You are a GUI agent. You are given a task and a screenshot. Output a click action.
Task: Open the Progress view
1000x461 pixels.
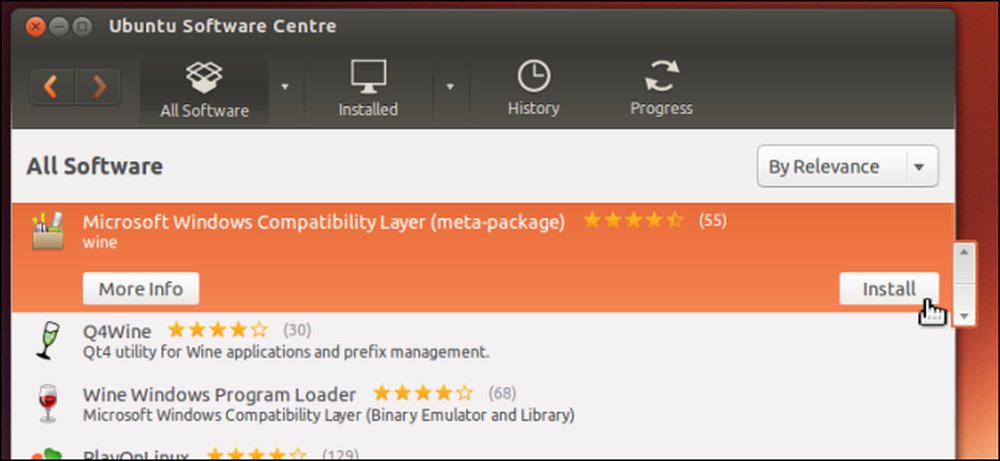pyautogui.click(x=661, y=89)
